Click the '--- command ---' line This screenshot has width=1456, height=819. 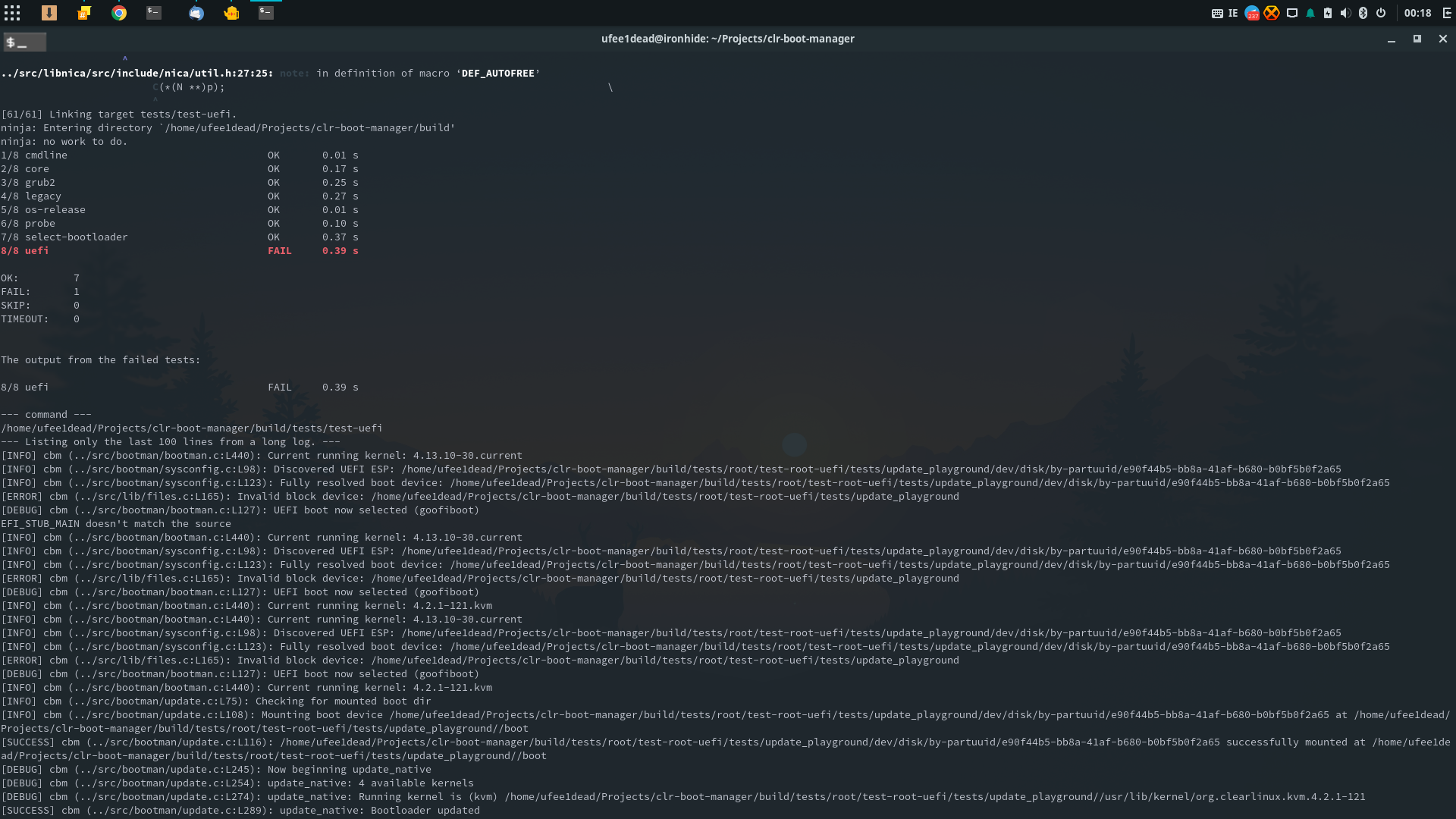point(46,415)
